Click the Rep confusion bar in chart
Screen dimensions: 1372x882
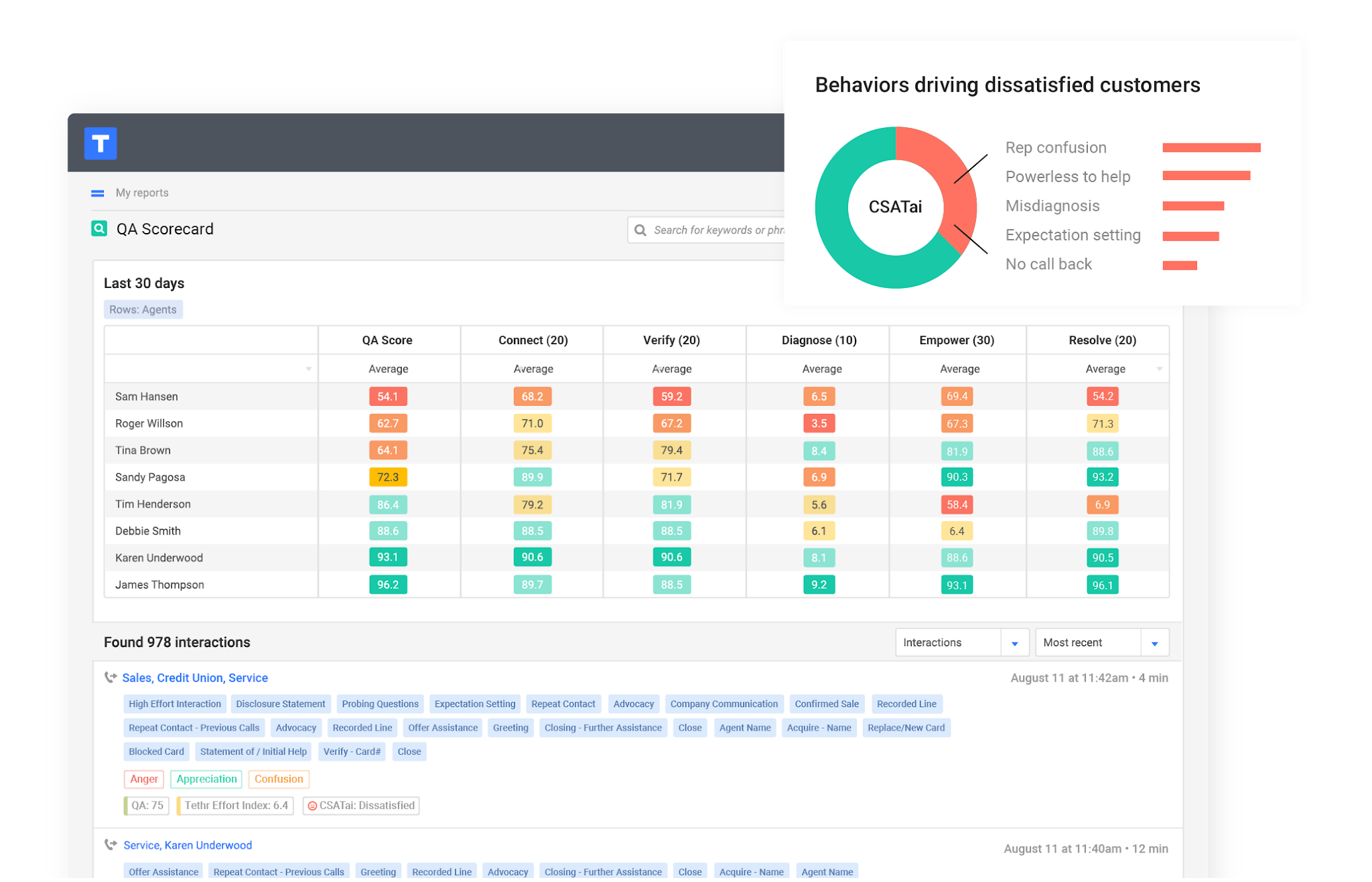[x=1211, y=148]
